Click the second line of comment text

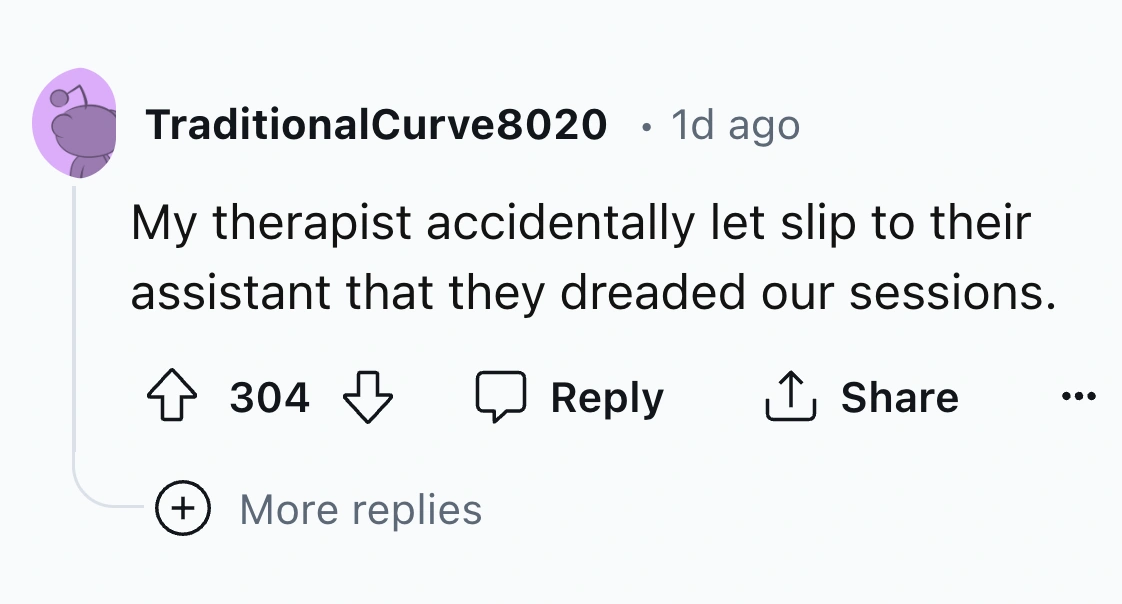tap(593, 292)
